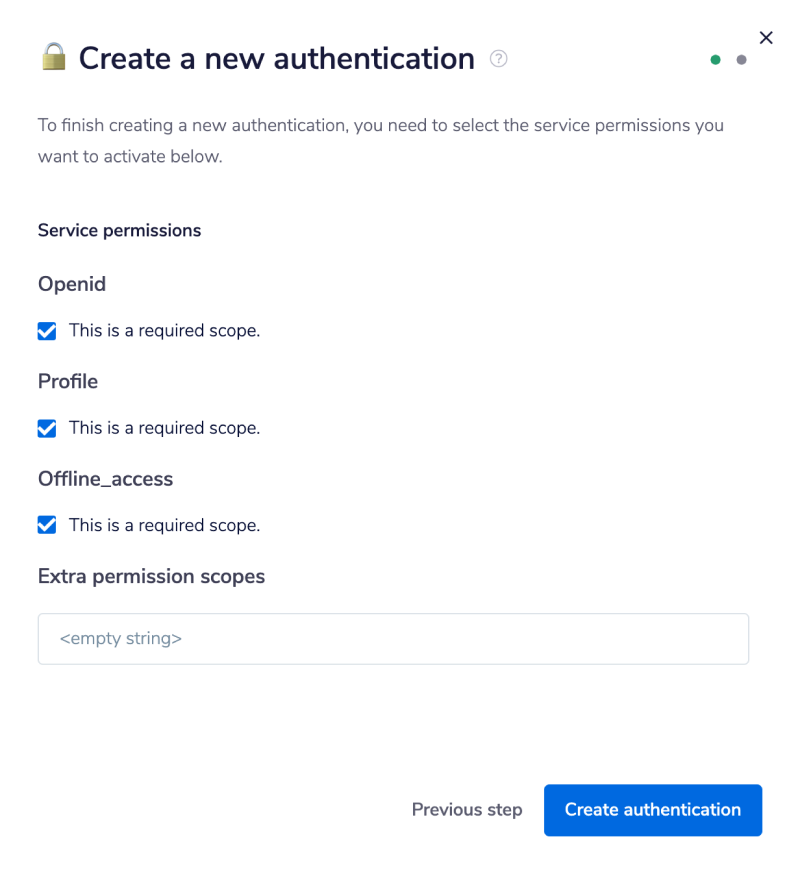Click the green step indicator dot
The height and width of the screenshot is (872, 800).
716,60
